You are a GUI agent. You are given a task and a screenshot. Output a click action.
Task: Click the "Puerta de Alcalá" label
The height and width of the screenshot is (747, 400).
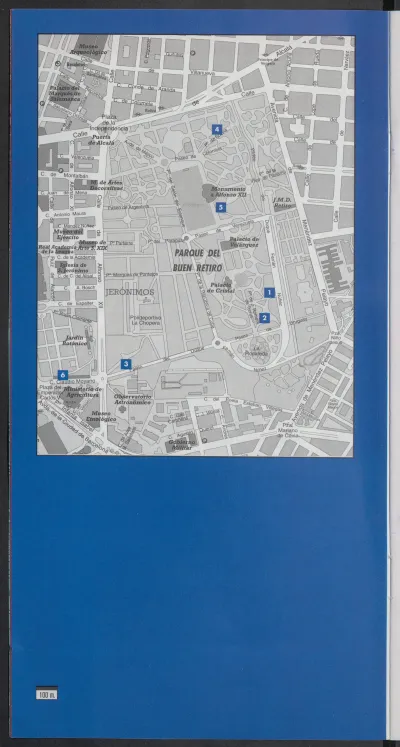click(x=101, y=140)
